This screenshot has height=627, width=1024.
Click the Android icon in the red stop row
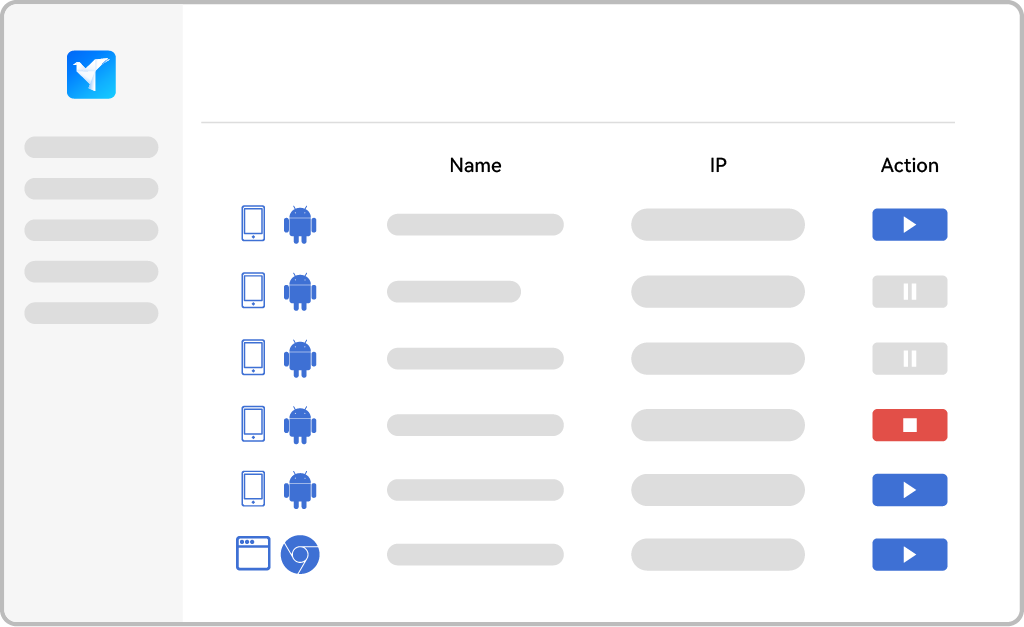300,425
